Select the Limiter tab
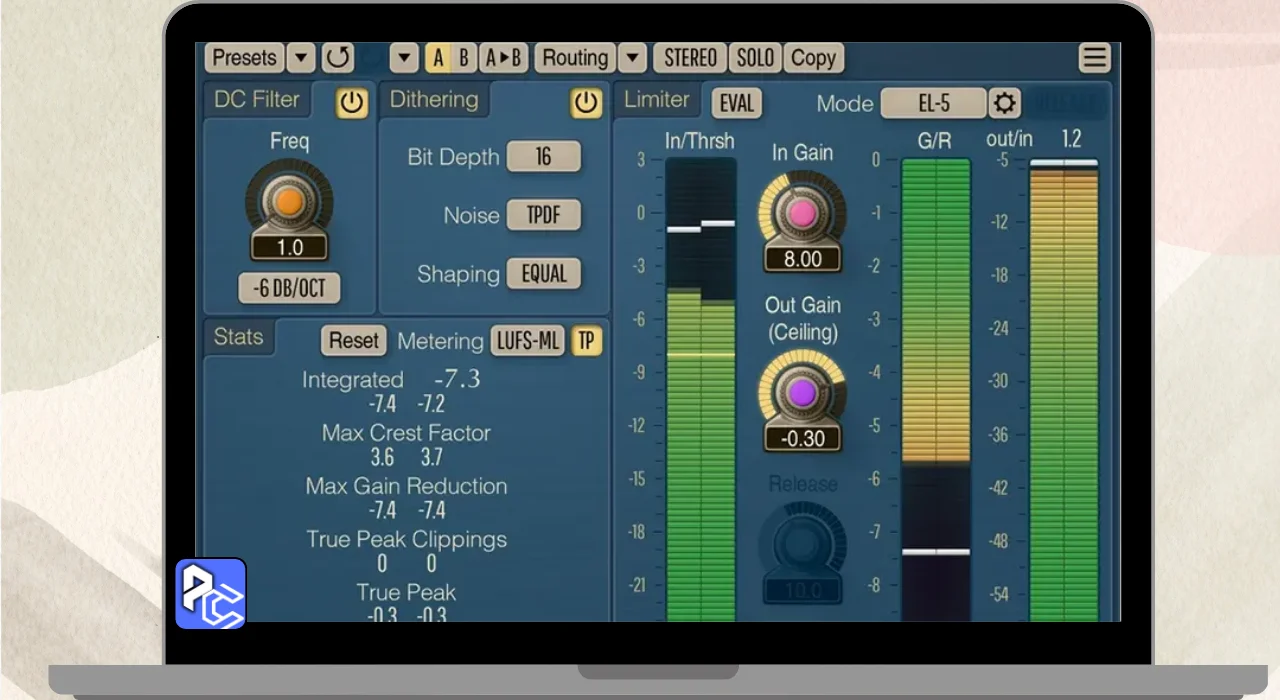 click(x=656, y=100)
